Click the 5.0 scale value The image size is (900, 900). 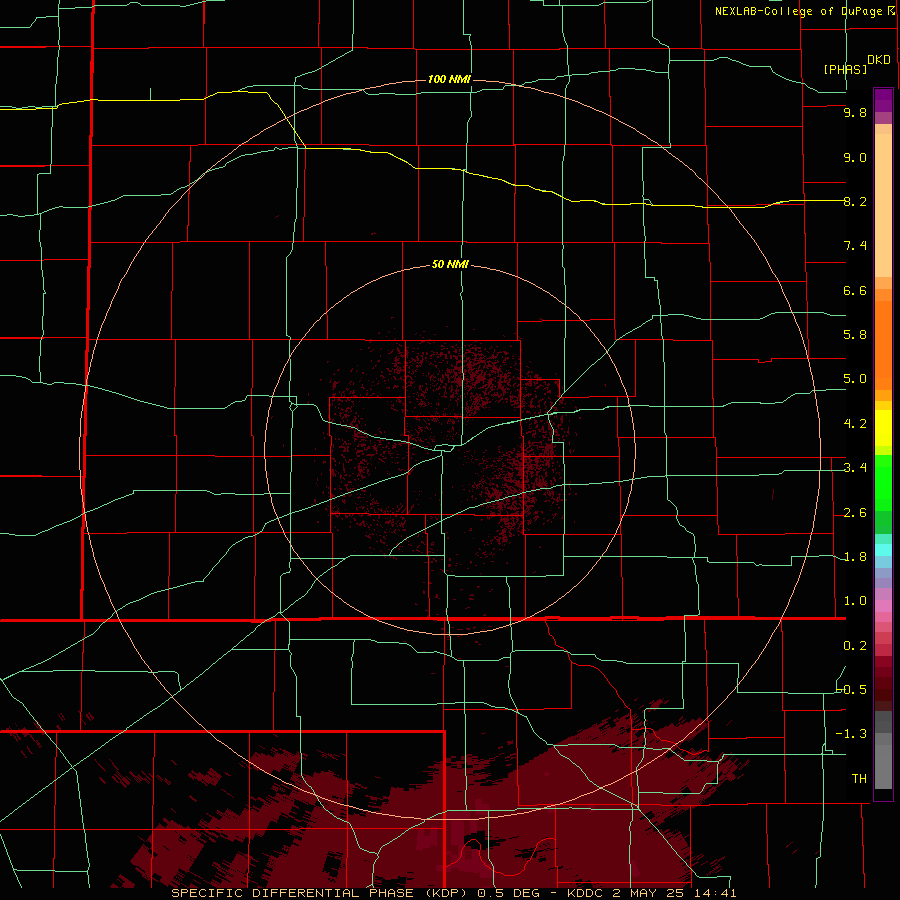855,379
